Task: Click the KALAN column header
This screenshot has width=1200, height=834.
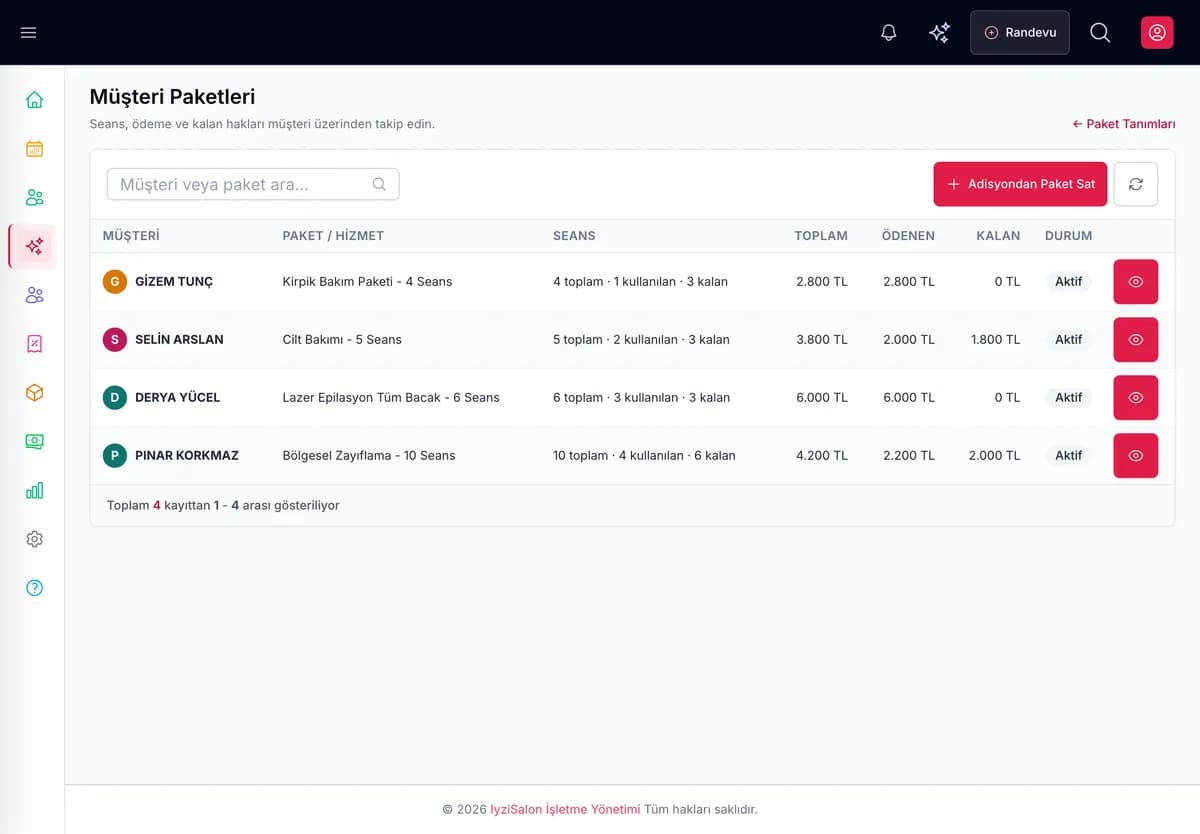Action: 999,236
